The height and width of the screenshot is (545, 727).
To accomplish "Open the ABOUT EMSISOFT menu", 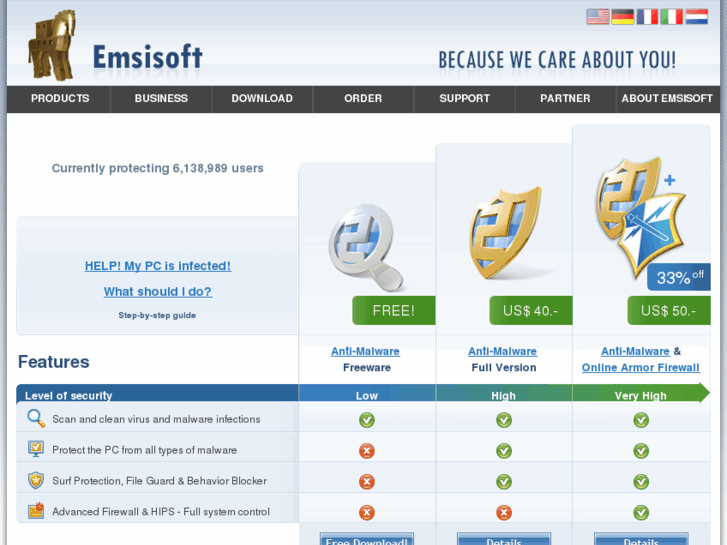I will (667, 98).
